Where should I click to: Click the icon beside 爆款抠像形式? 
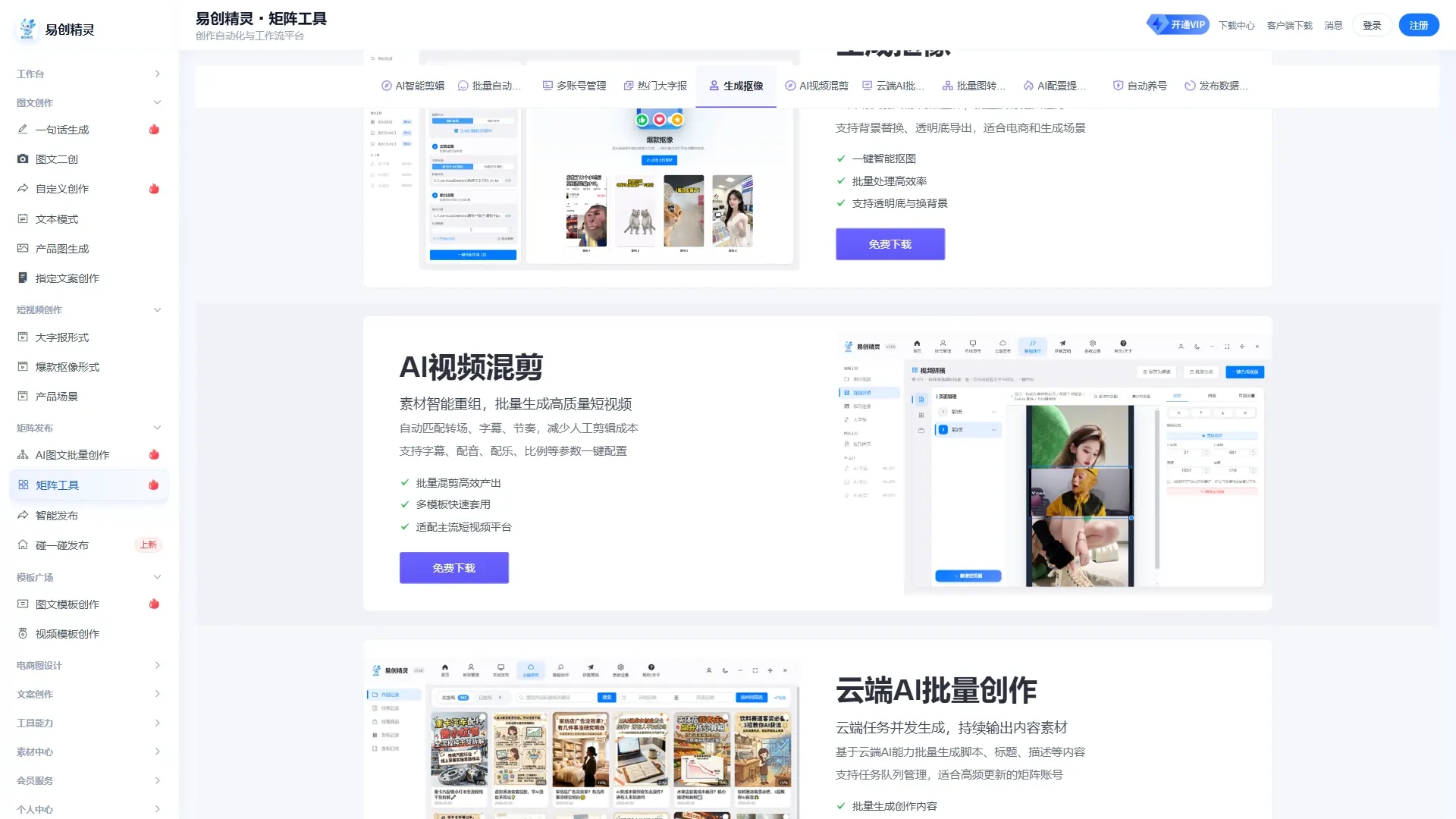tap(23, 367)
